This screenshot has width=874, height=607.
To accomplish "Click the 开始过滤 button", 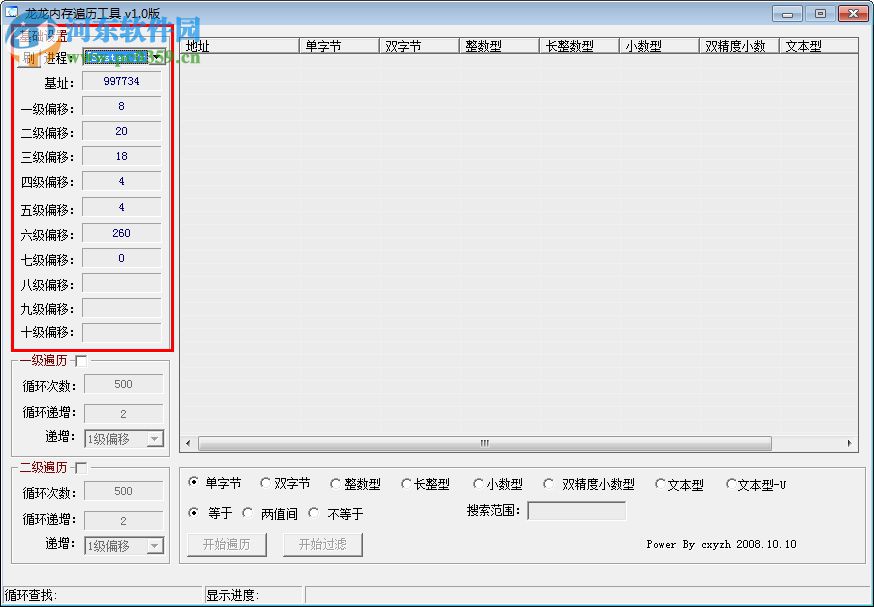I will tap(322, 544).
